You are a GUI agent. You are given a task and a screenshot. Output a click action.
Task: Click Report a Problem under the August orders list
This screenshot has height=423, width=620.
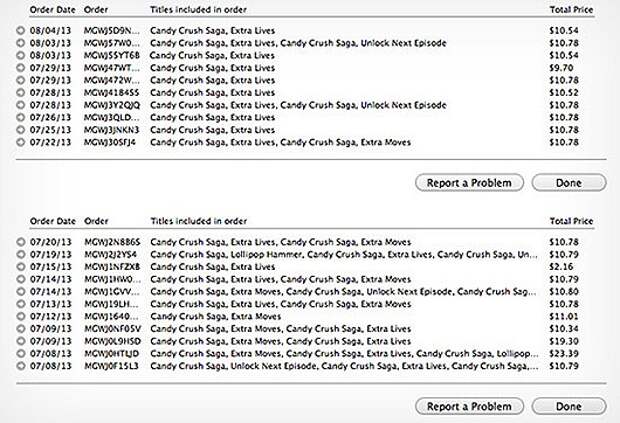pos(469,183)
